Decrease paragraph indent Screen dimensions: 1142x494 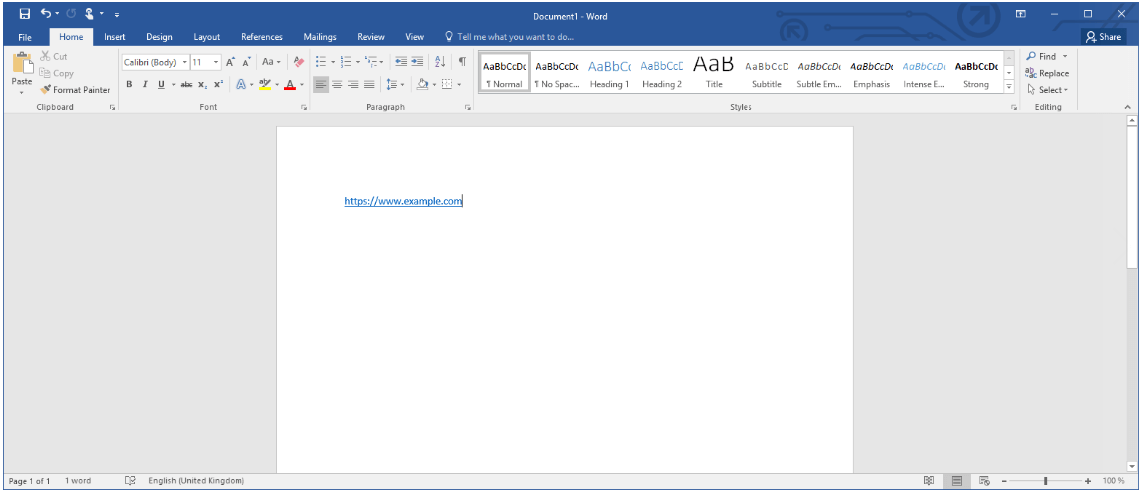click(401, 62)
